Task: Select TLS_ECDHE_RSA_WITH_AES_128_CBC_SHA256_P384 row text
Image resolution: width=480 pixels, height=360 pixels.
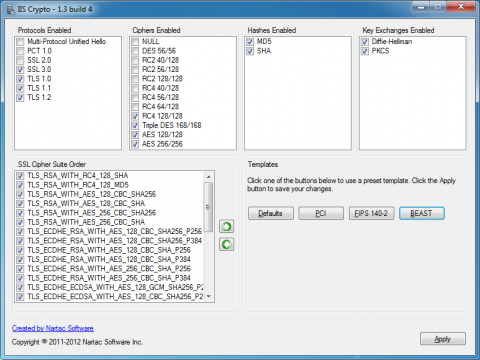Action: (x=115, y=241)
